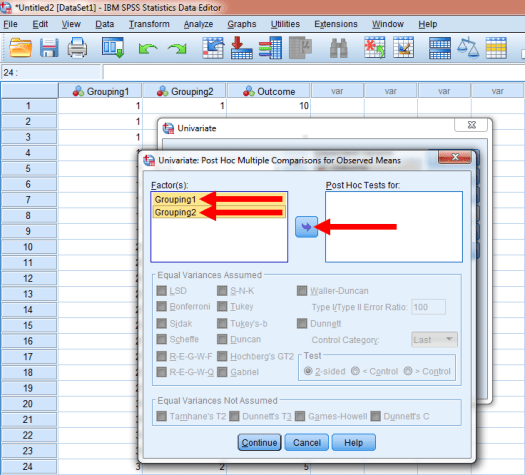The height and width of the screenshot is (475, 525).
Task: Open Find with binoculars icon
Action: coord(339,48)
